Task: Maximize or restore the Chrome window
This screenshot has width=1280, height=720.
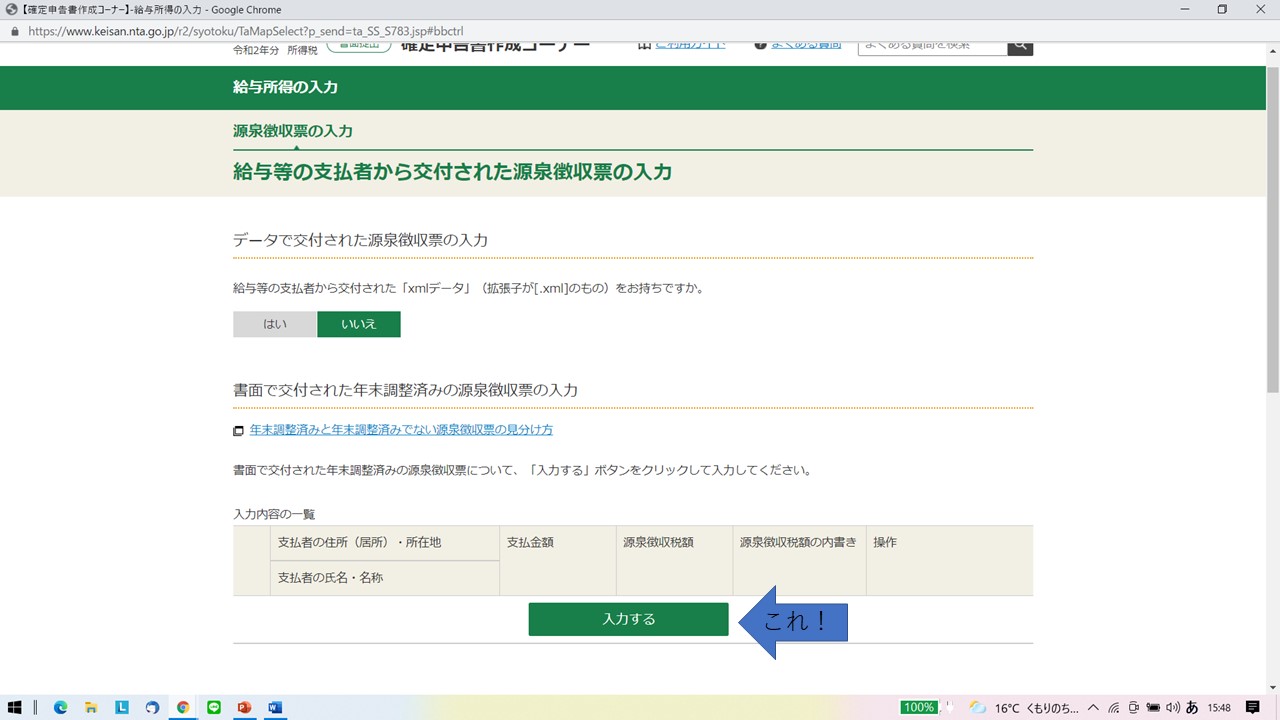Action: point(1221,10)
